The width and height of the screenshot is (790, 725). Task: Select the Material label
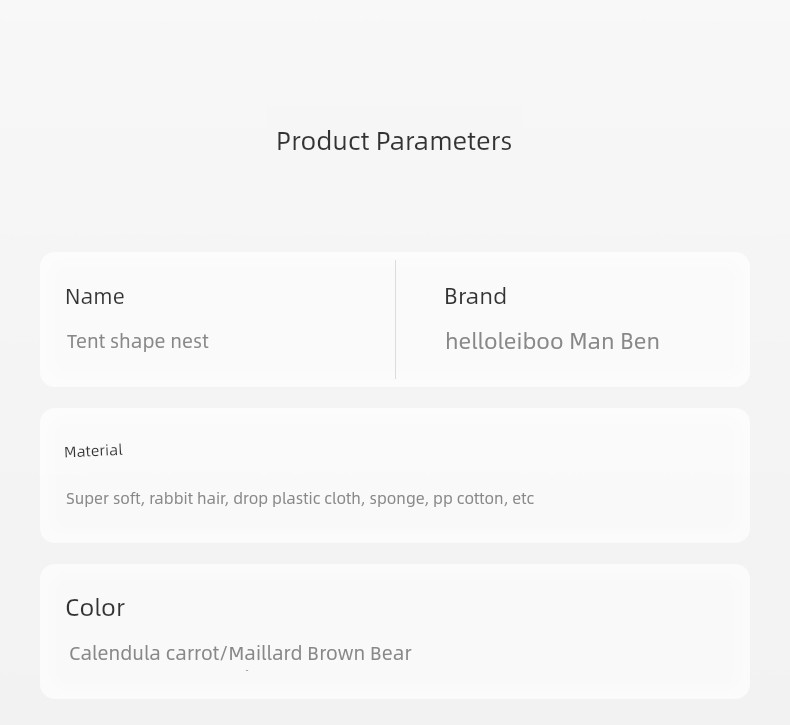click(93, 451)
